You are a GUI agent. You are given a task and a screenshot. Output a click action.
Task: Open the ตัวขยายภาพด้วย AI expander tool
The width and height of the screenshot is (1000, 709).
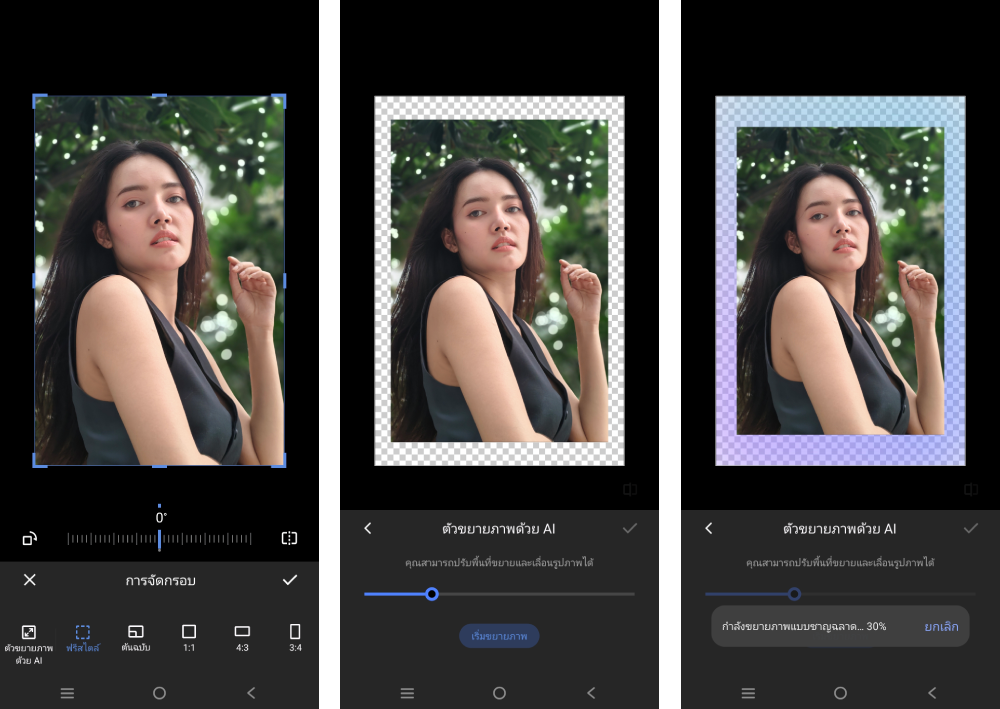[x=29, y=639]
